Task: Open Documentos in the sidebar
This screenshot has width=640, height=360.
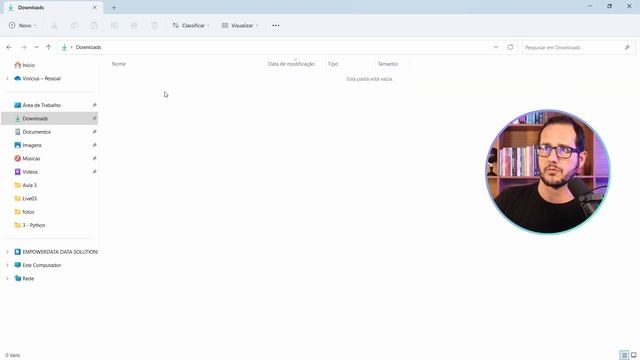Action: pyautogui.click(x=33, y=132)
